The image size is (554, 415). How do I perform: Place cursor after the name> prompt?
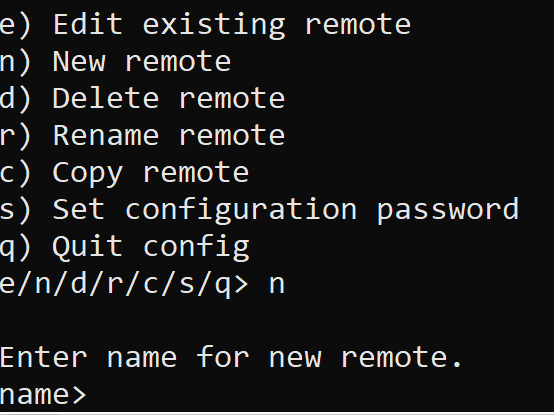point(97,395)
